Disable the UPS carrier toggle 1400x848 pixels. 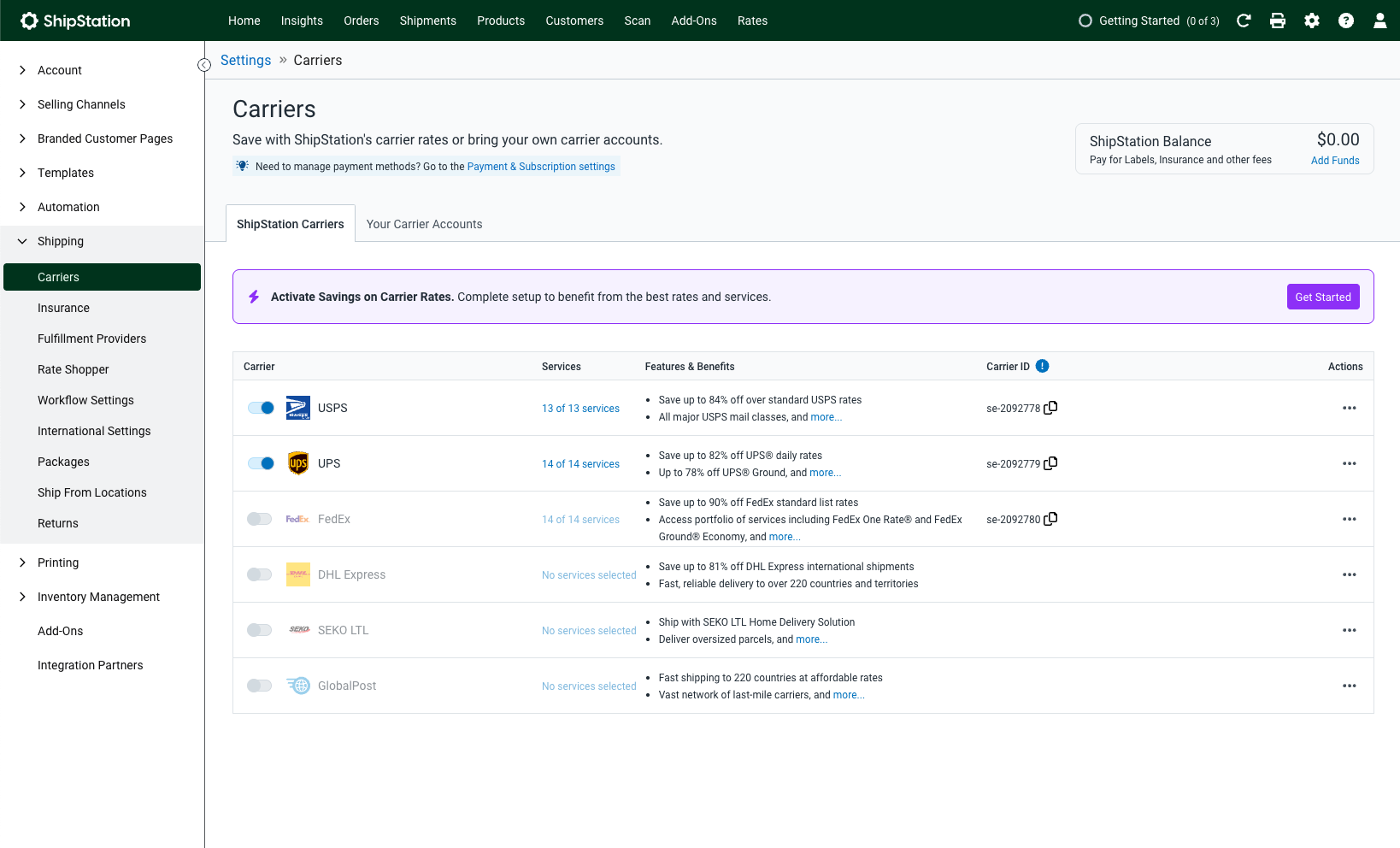click(261, 463)
